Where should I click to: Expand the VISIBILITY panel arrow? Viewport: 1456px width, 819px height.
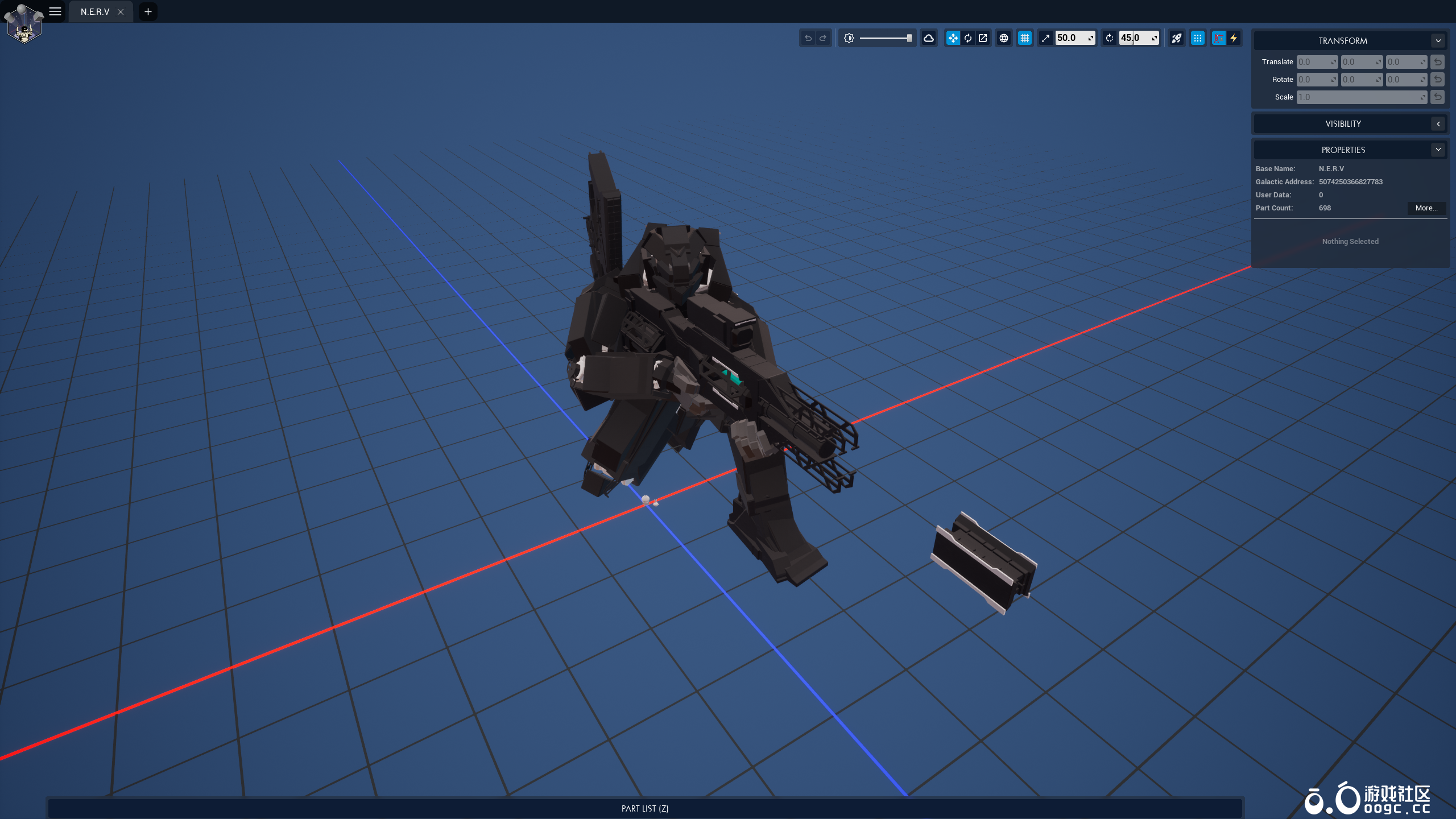point(1438,124)
